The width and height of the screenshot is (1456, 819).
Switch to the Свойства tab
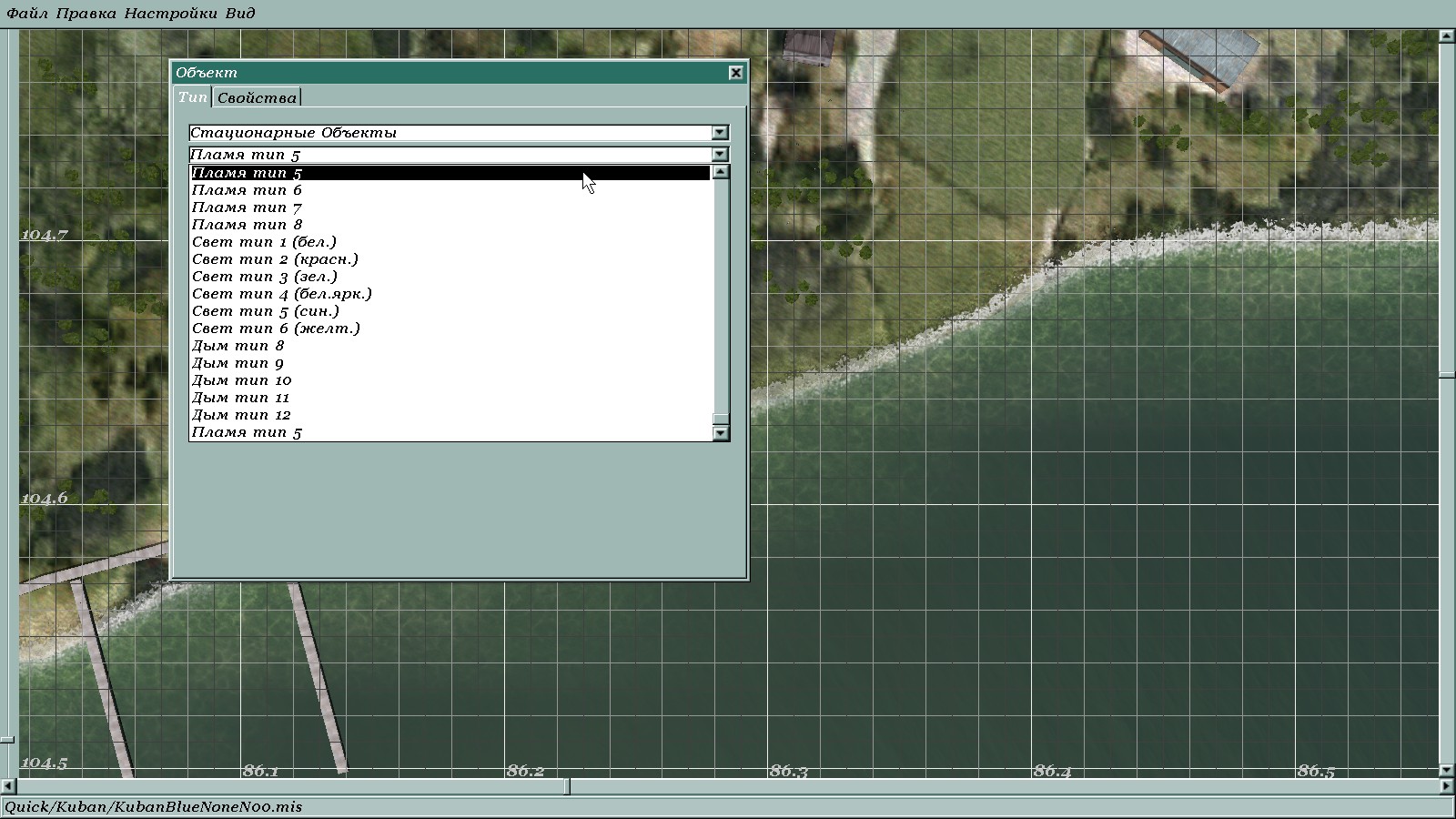click(x=257, y=97)
